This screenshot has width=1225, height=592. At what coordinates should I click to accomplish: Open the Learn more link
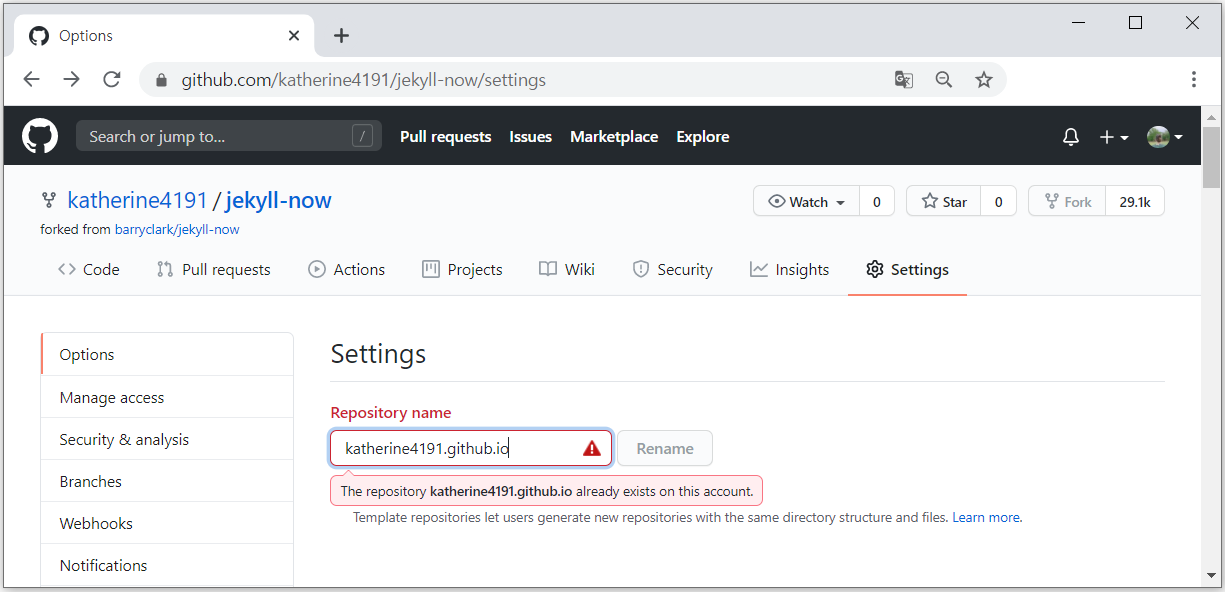coord(986,517)
